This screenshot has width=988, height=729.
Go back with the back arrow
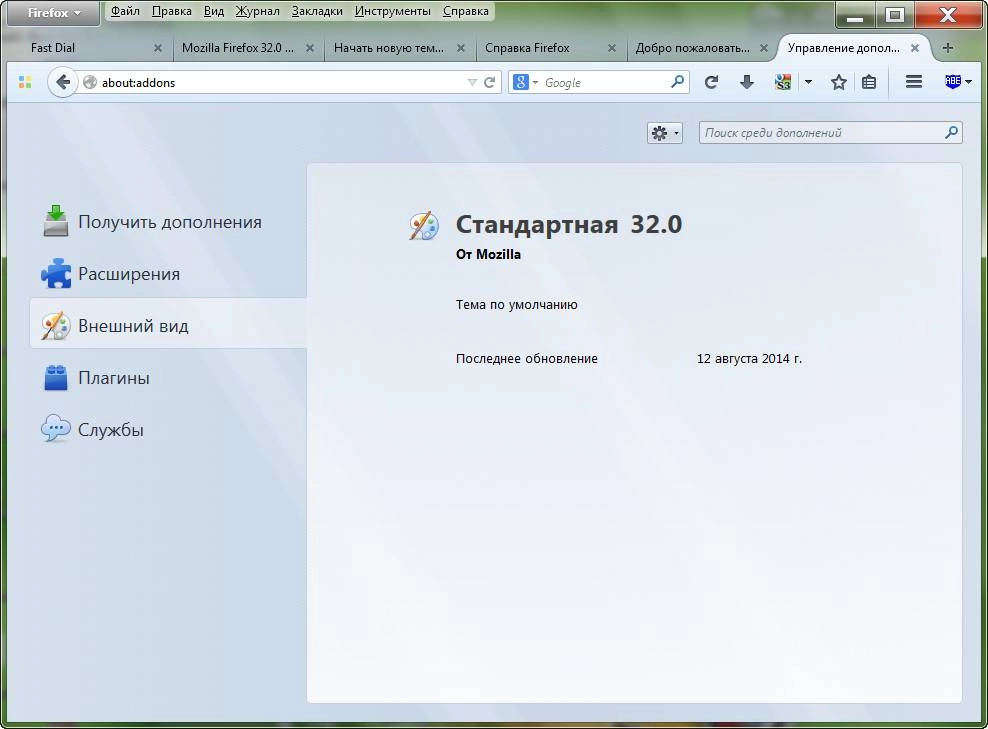[62, 82]
